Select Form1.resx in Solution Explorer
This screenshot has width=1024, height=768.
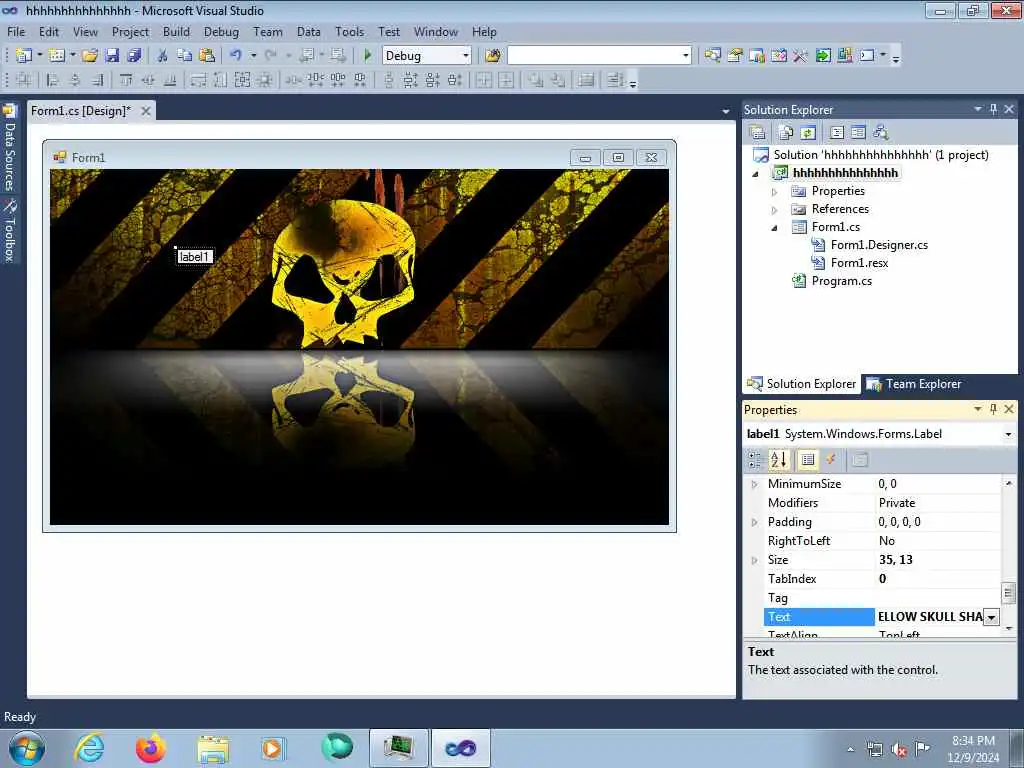[859, 263]
